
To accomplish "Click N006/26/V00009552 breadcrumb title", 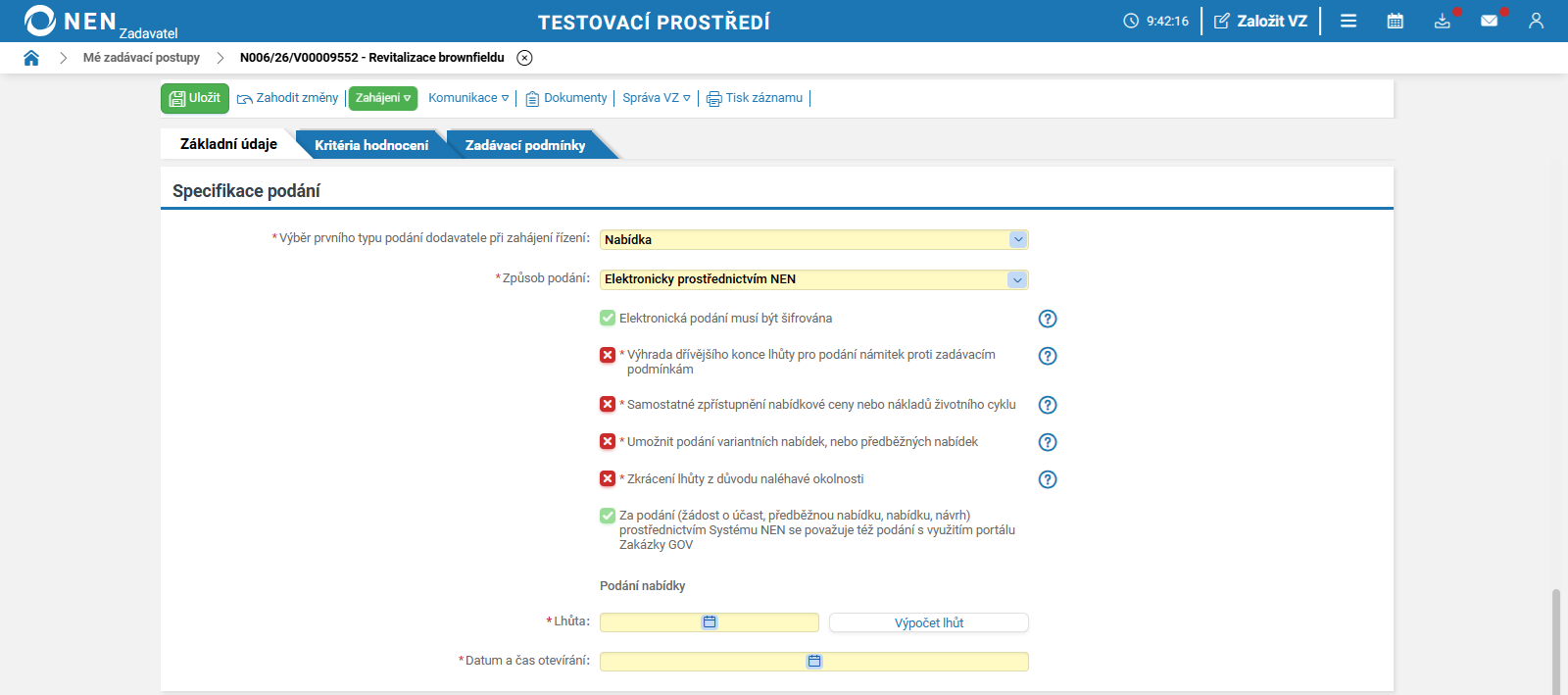I will click(372, 58).
